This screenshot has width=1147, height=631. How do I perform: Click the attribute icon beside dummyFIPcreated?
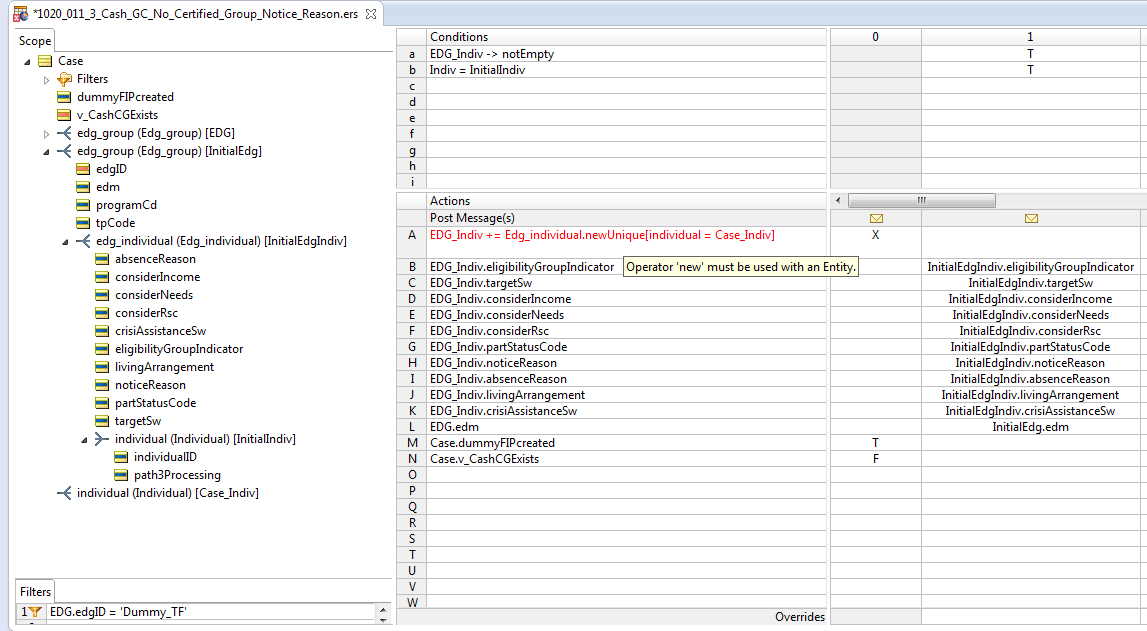pyautogui.click(x=64, y=97)
